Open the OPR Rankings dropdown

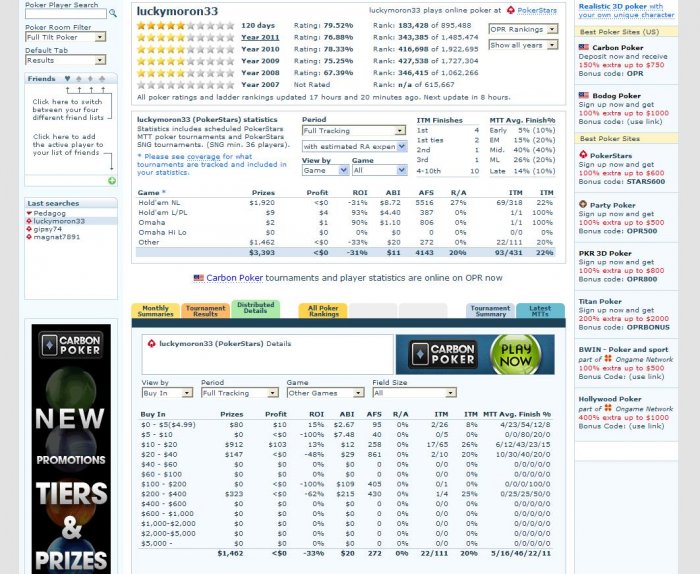pyautogui.click(x=523, y=29)
